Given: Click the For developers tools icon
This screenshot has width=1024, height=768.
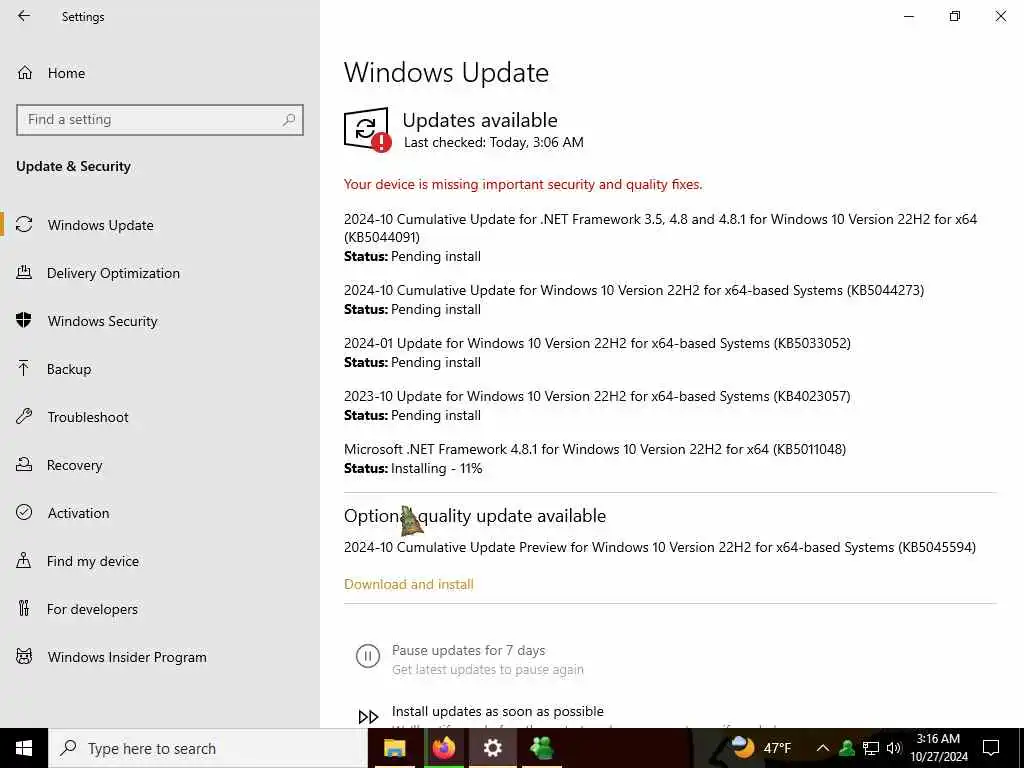Looking at the screenshot, I should click(x=24, y=608).
